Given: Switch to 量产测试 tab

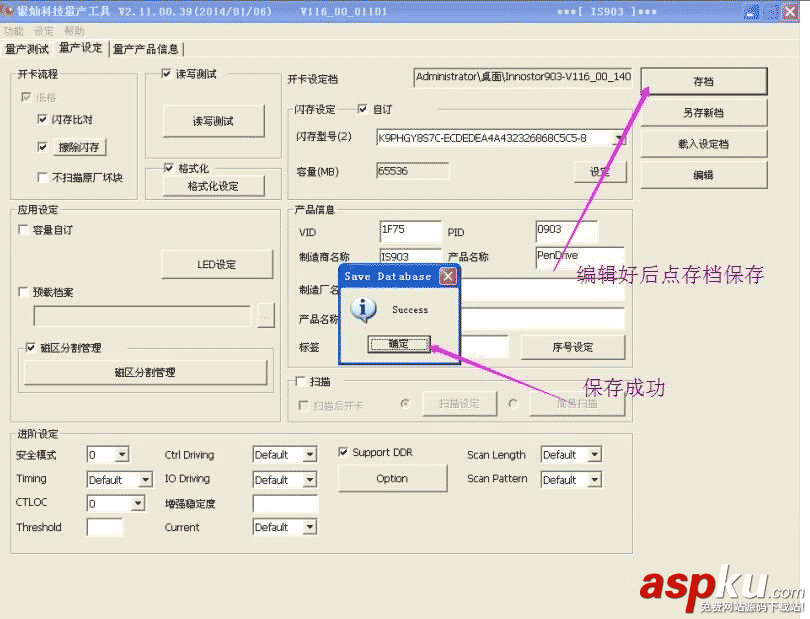Looking at the screenshot, I should click(x=27, y=49).
